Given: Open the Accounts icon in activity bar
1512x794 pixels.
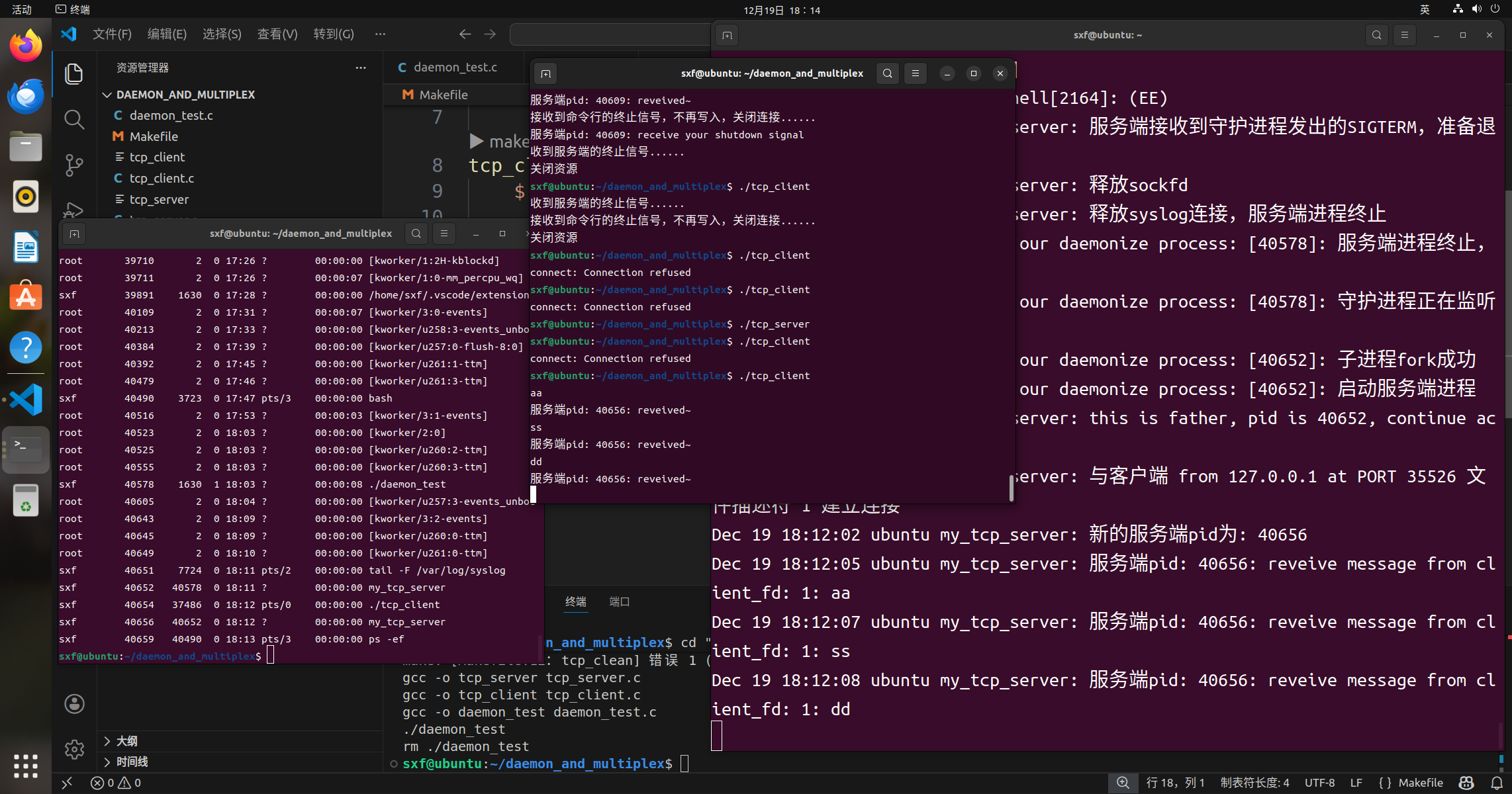Looking at the screenshot, I should (x=74, y=703).
